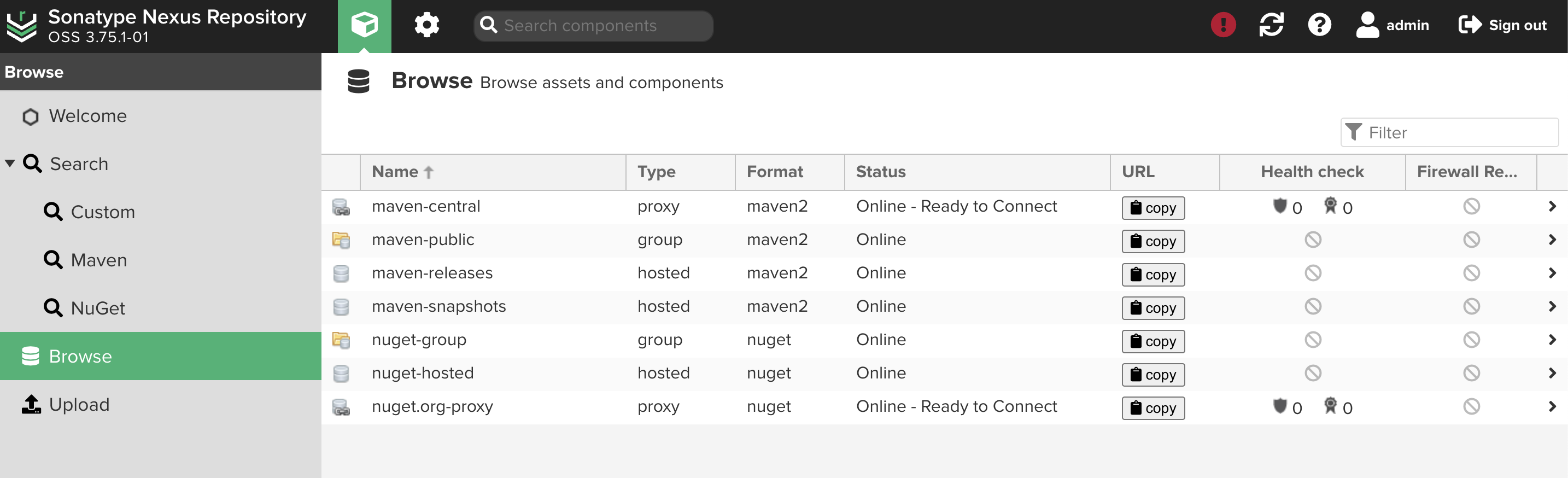Click the maven-central proxy repository icon

click(341, 207)
